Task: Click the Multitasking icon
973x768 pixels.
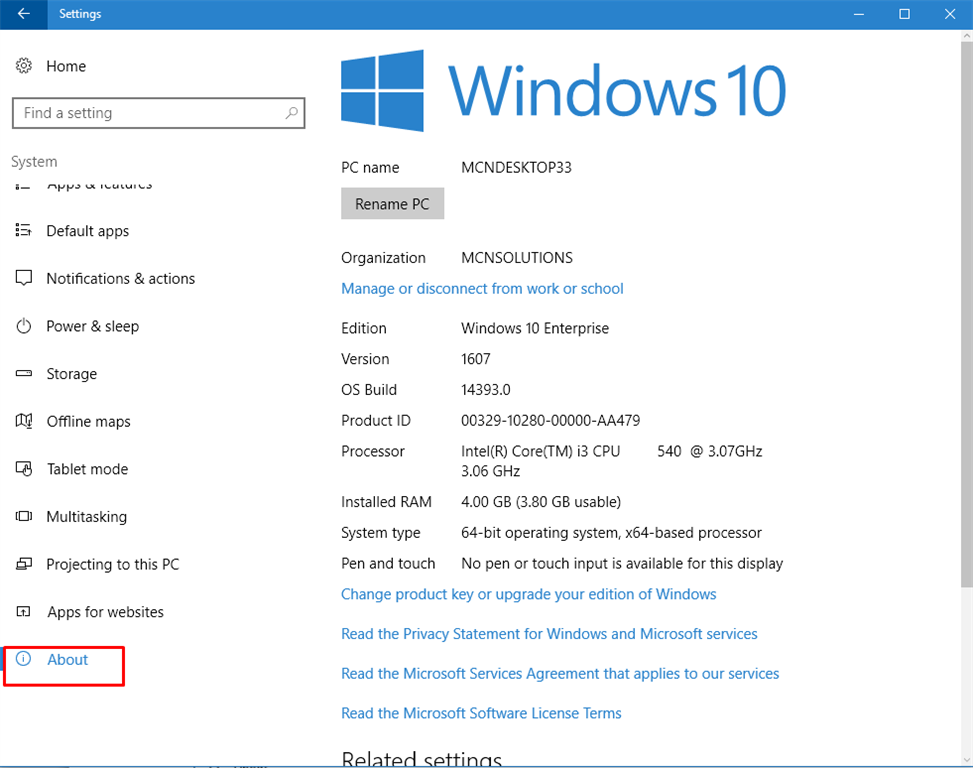Action: (x=24, y=516)
